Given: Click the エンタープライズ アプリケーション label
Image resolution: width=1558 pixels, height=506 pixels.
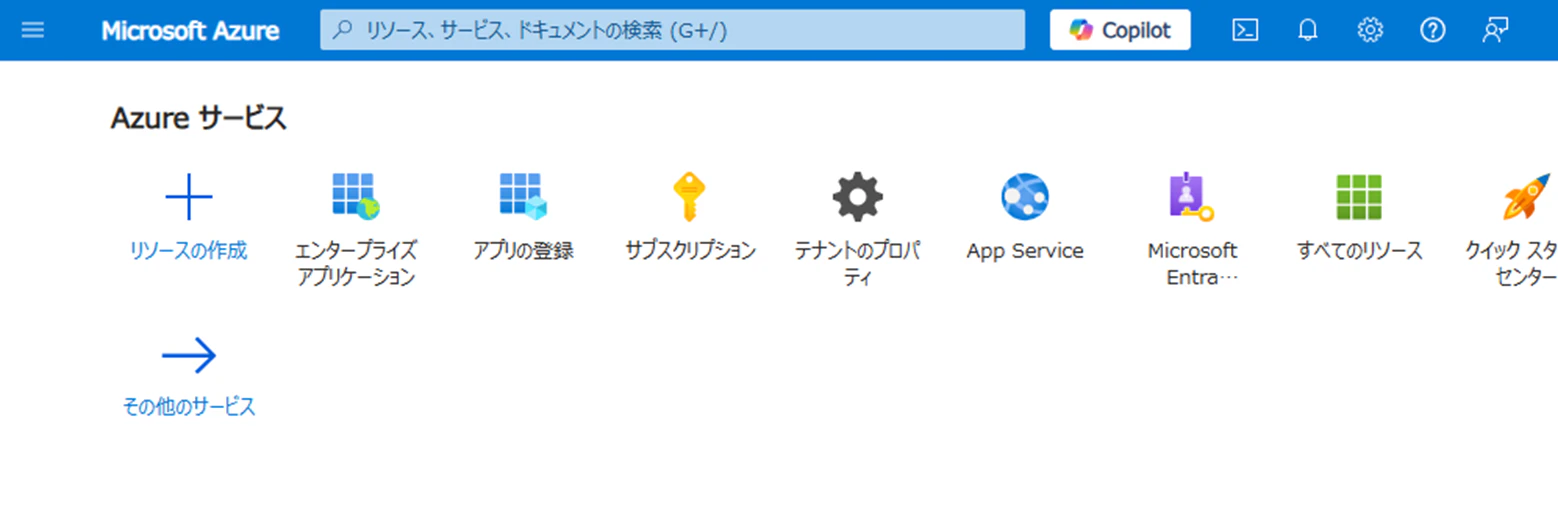Looking at the screenshot, I should (x=356, y=264).
